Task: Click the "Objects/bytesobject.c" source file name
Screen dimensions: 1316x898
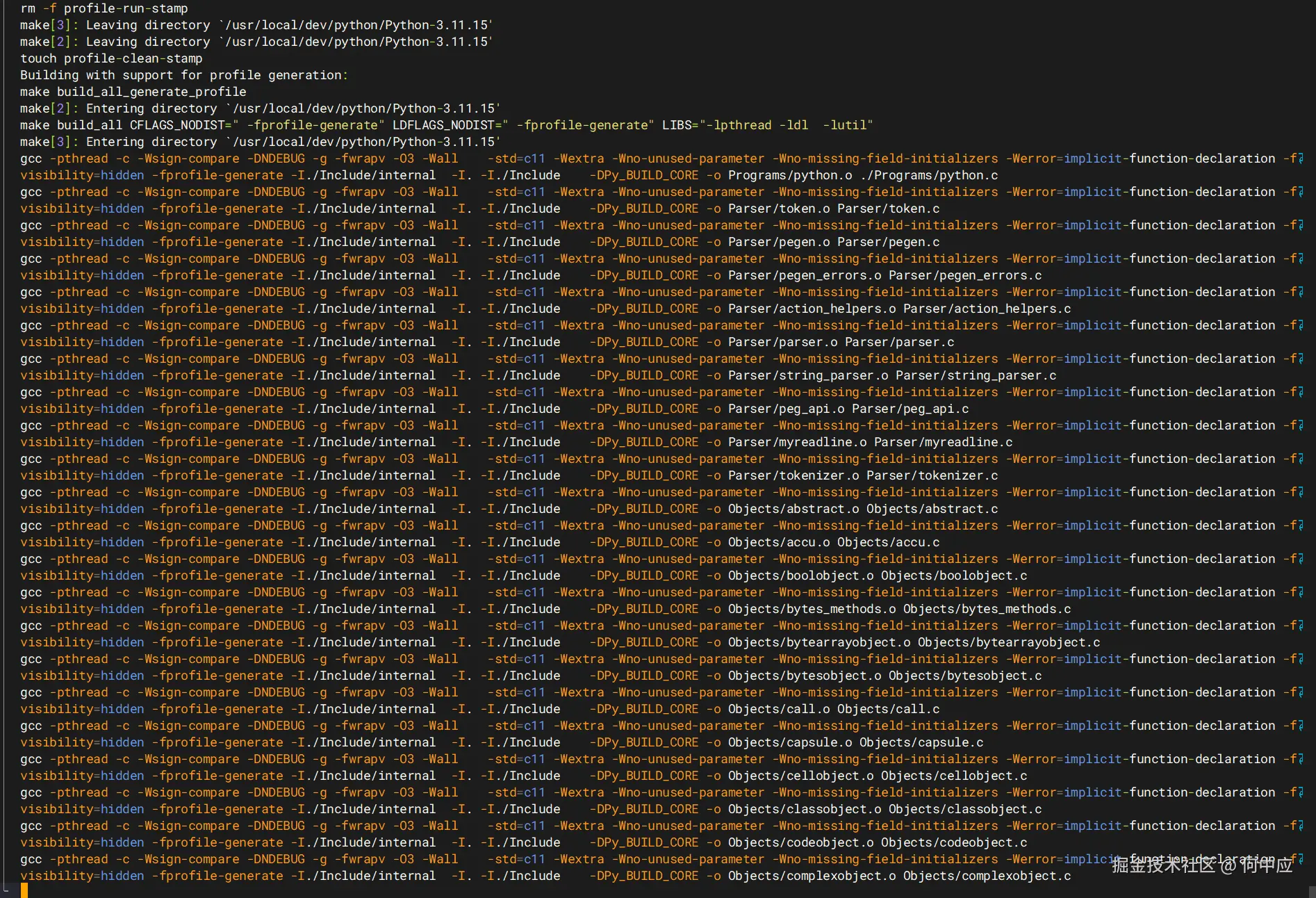Action: click(x=965, y=676)
